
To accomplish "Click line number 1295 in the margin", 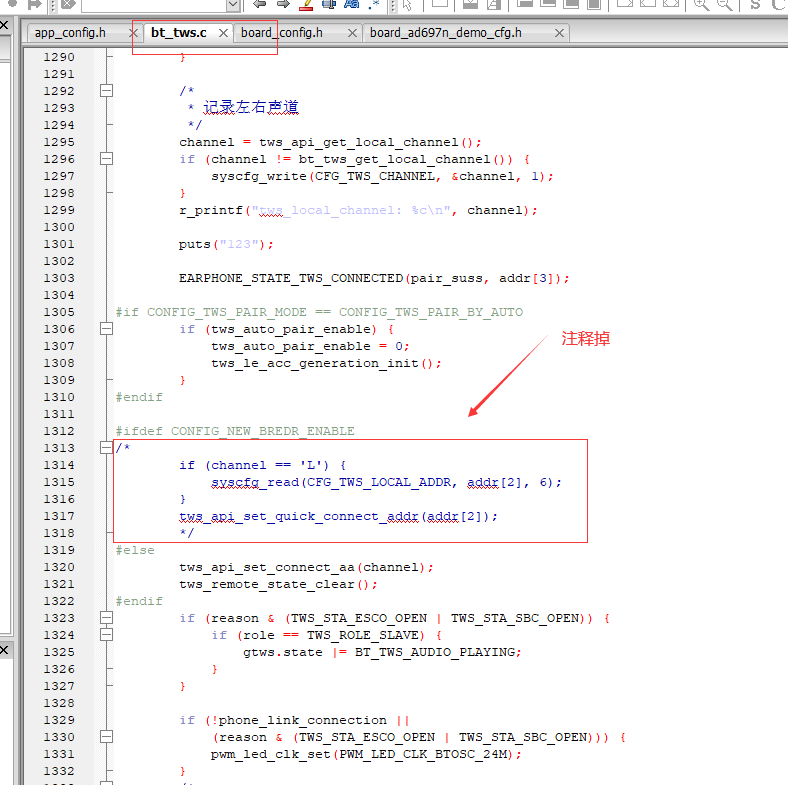I will 59,142.
